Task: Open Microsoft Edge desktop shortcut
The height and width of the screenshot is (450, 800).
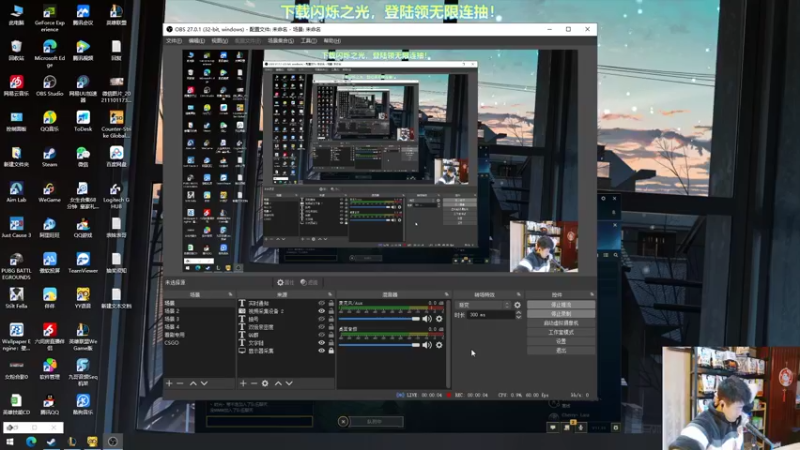Action: pyautogui.click(x=49, y=53)
